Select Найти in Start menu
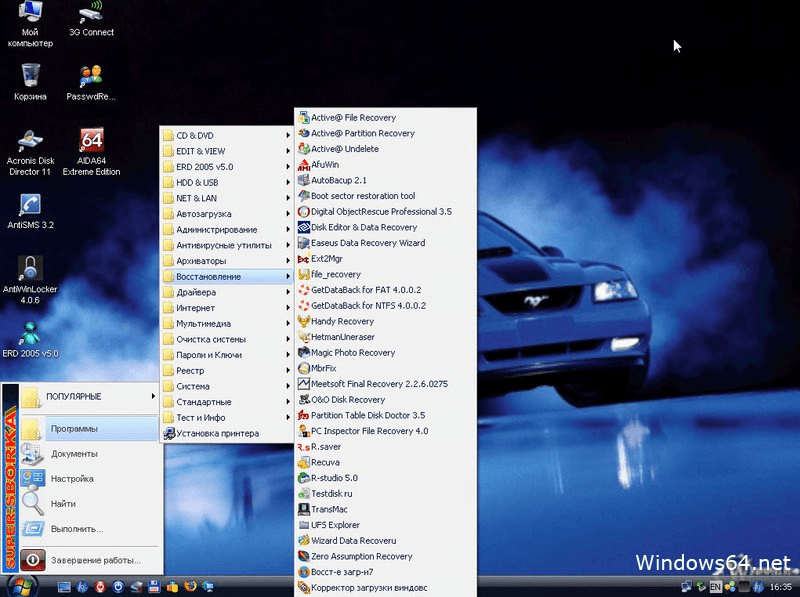800x597 pixels. (x=89, y=504)
